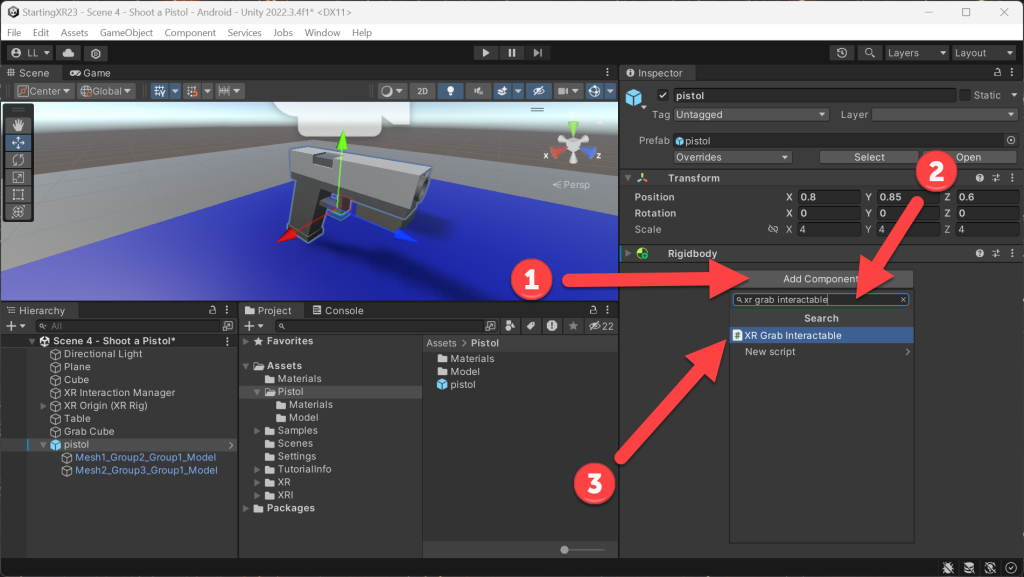The height and width of the screenshot is (577, 1024).
Task: Click Position X value field
Action: click(x=829, y=197)
